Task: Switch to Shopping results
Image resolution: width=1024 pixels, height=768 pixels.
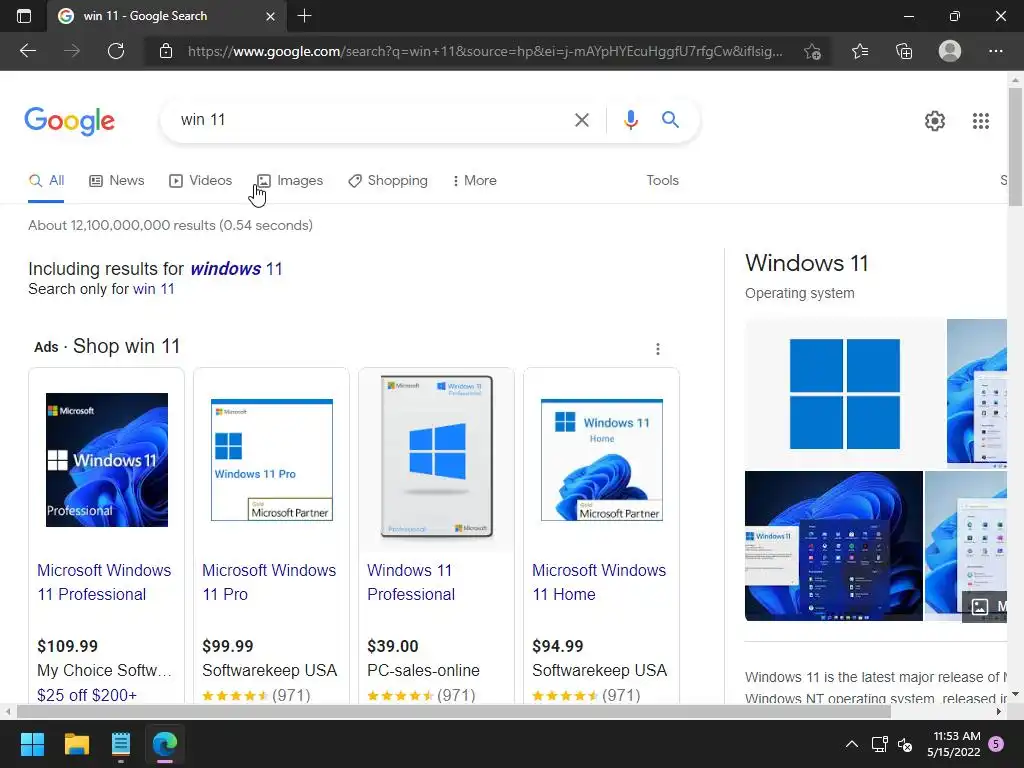Action: point(388,180)
